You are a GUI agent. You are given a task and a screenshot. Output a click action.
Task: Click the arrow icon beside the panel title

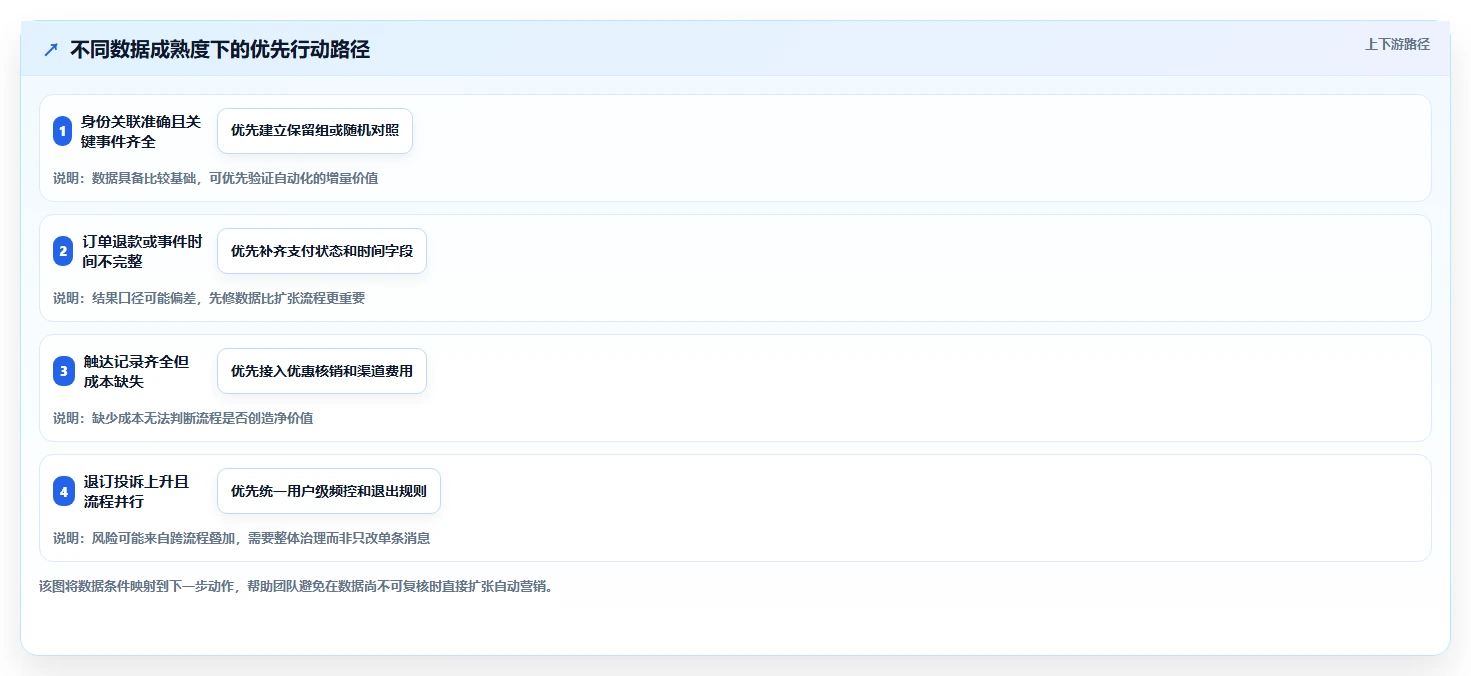click(x=51, y=50)
